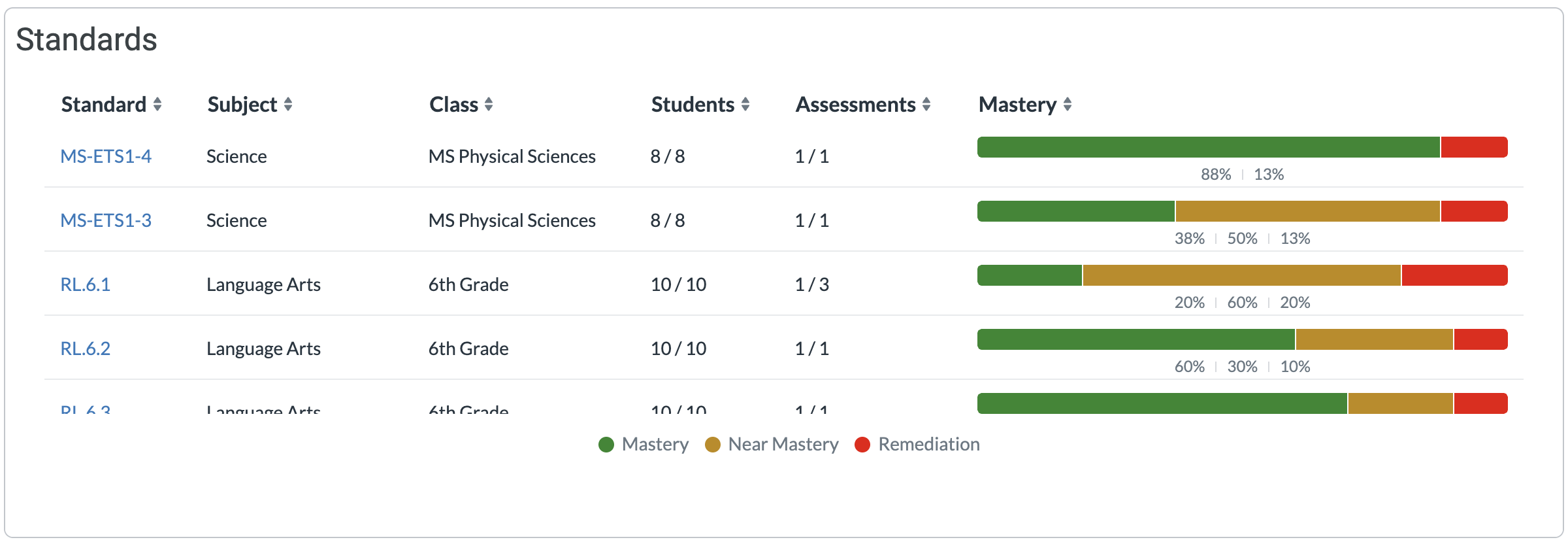Click the Standard column header text
The image size is (1568, 544).
[104, 105]
